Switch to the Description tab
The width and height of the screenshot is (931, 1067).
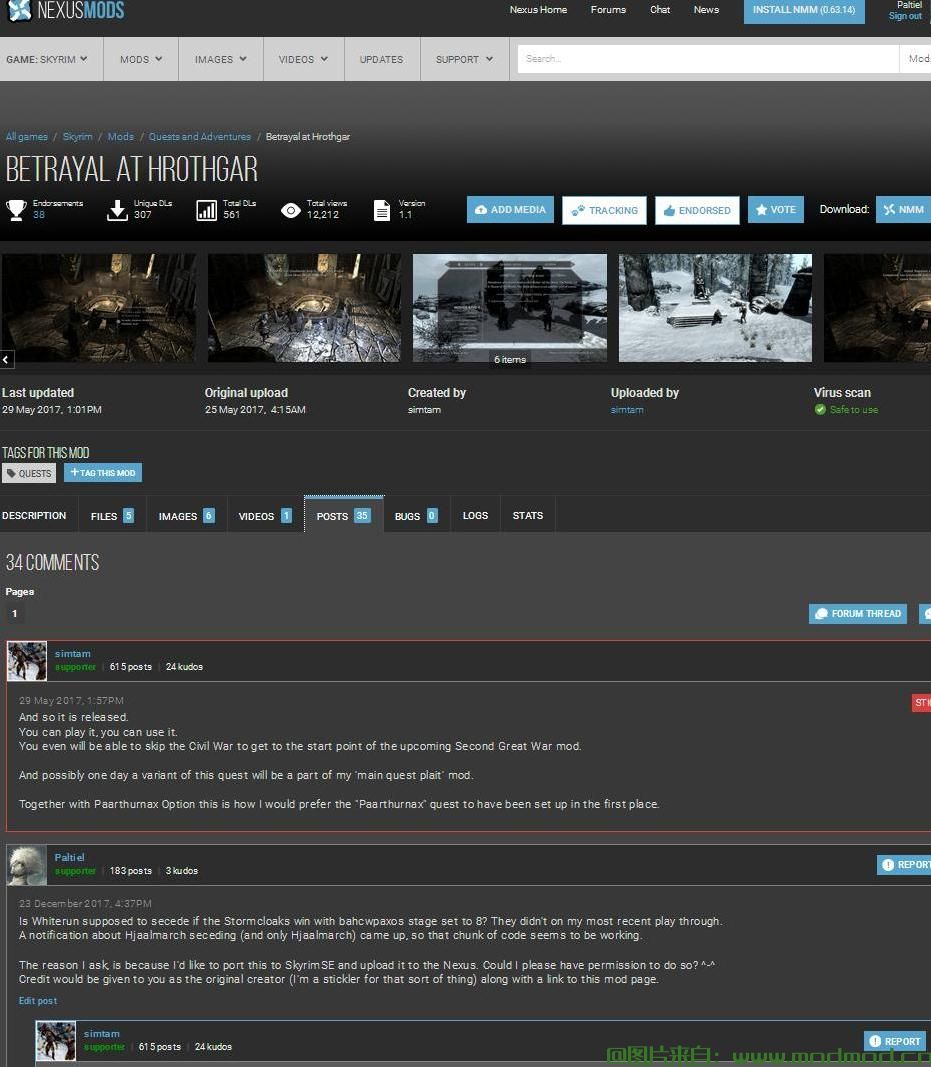(34, 516)
